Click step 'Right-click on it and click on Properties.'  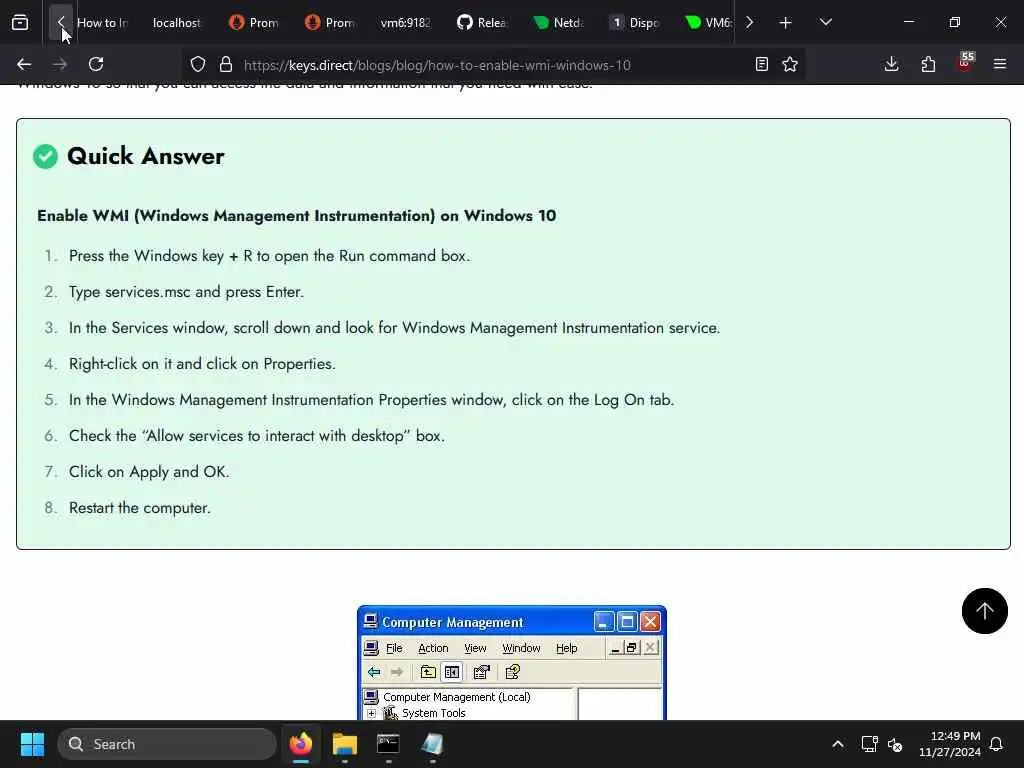pos(202,364)
